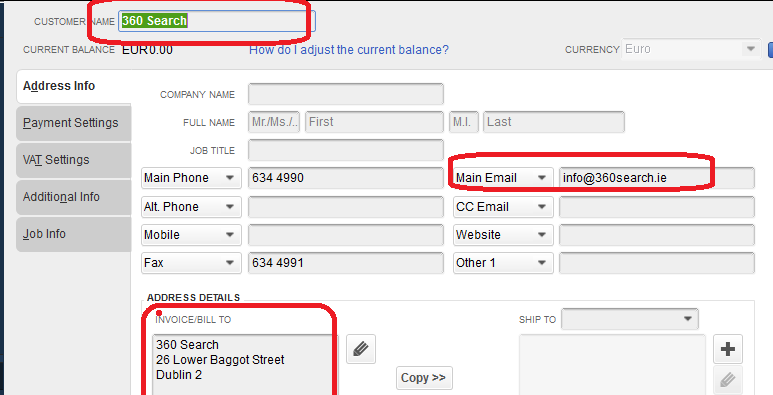Click the Customer Name field with 360 Search

coord(216,21)
